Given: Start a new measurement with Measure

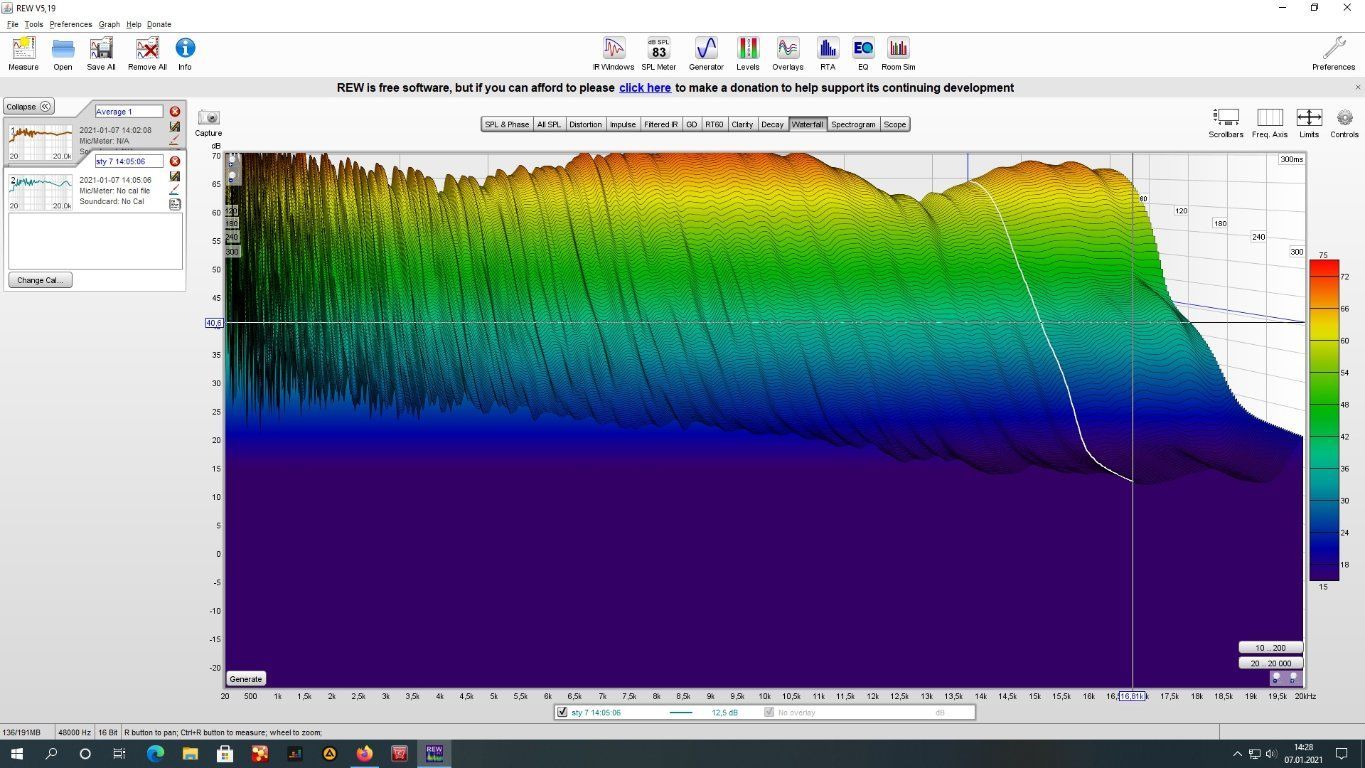Looking at the screenshot, I should coord(23,54).
